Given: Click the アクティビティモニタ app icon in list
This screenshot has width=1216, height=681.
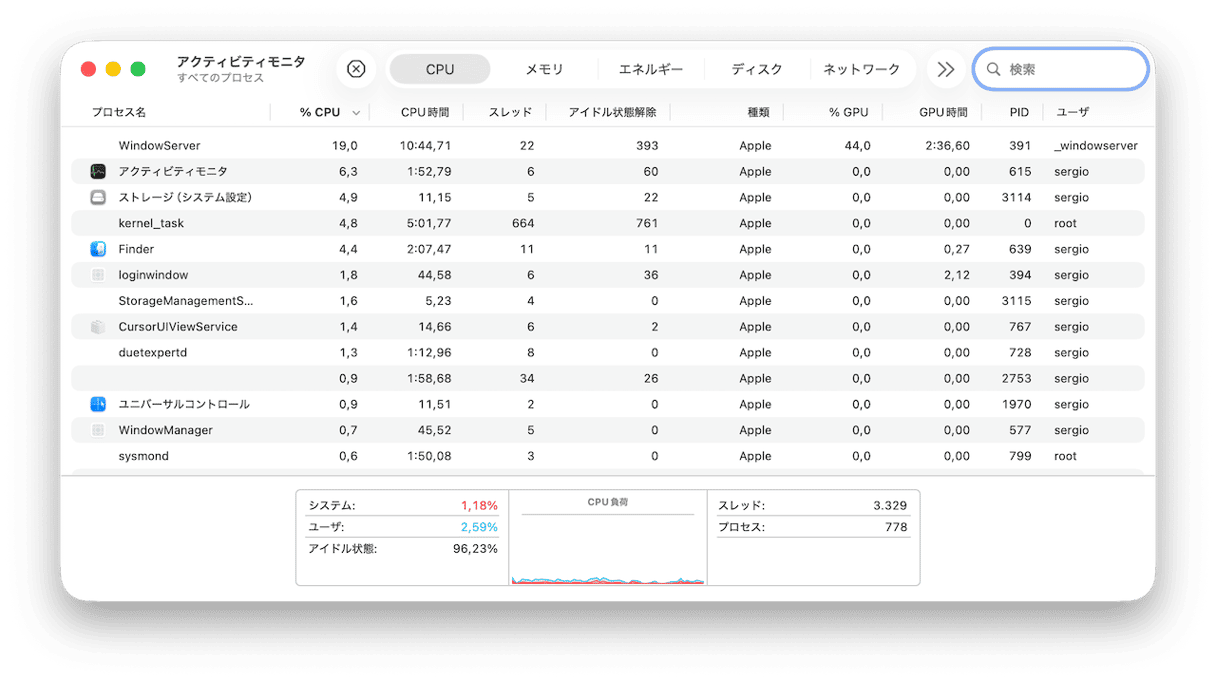Looking at the screenshot, I should [x=98, y=172].
